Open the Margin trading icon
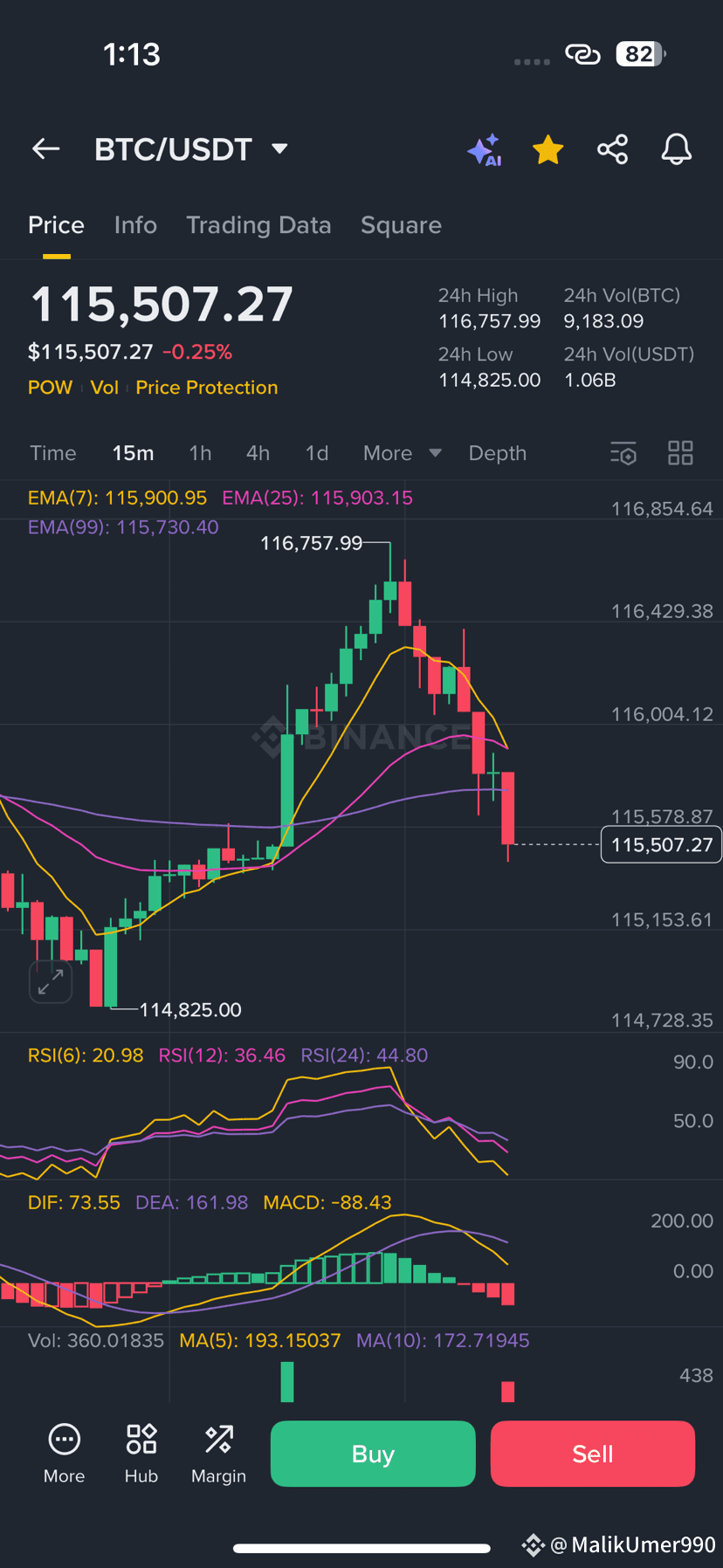Image resolution: width=723 pixels, height=1568 pixels. point(218,1453)
